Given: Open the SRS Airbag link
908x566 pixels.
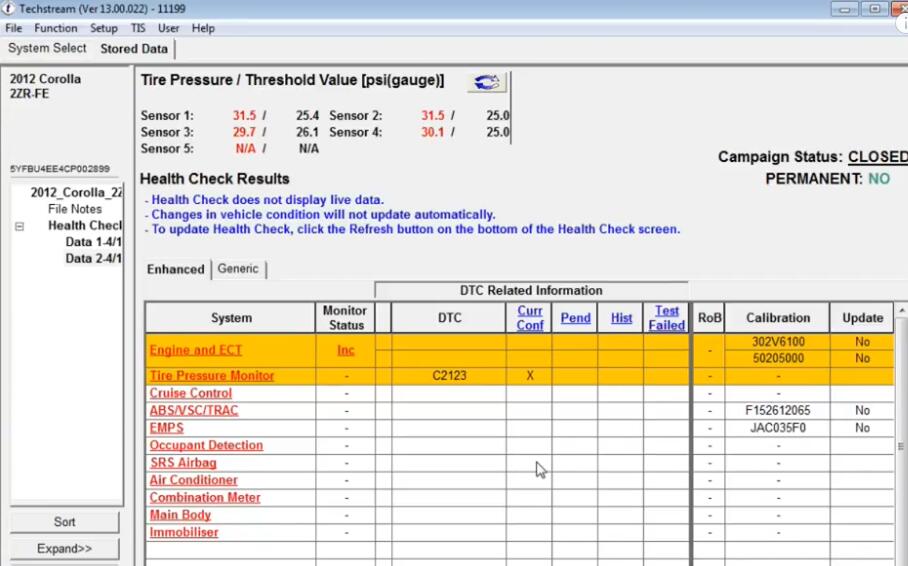Looking at the screenshot, I should click(183, 462).
